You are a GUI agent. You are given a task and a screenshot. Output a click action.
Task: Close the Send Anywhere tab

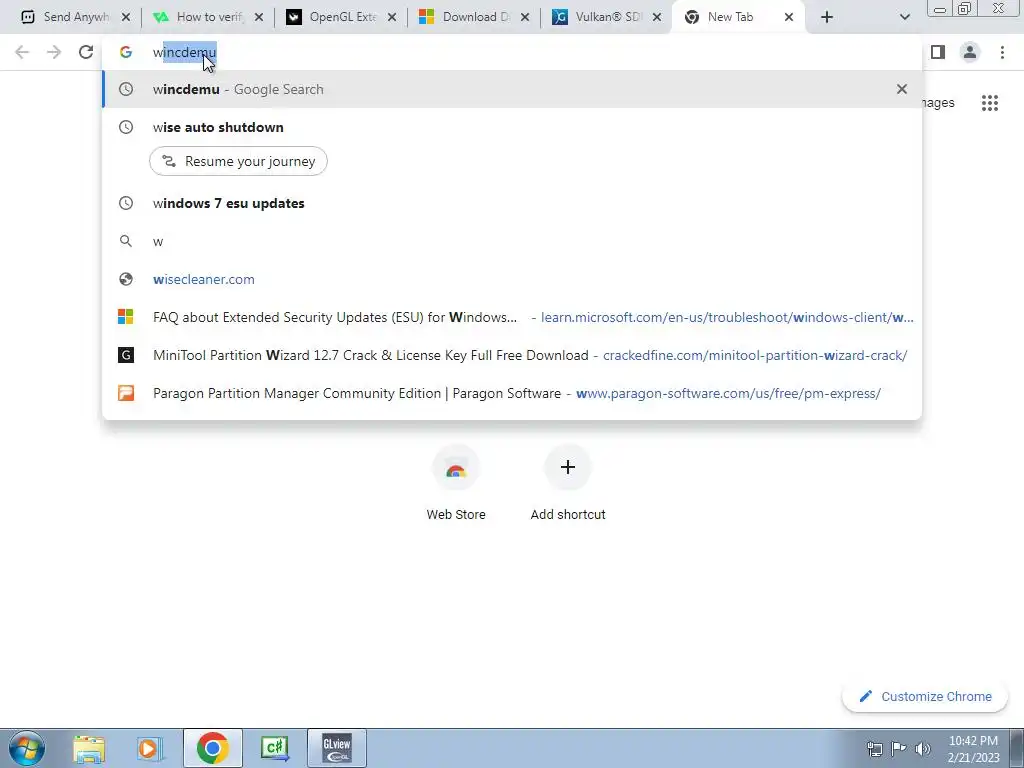click(x=126, y=17)
